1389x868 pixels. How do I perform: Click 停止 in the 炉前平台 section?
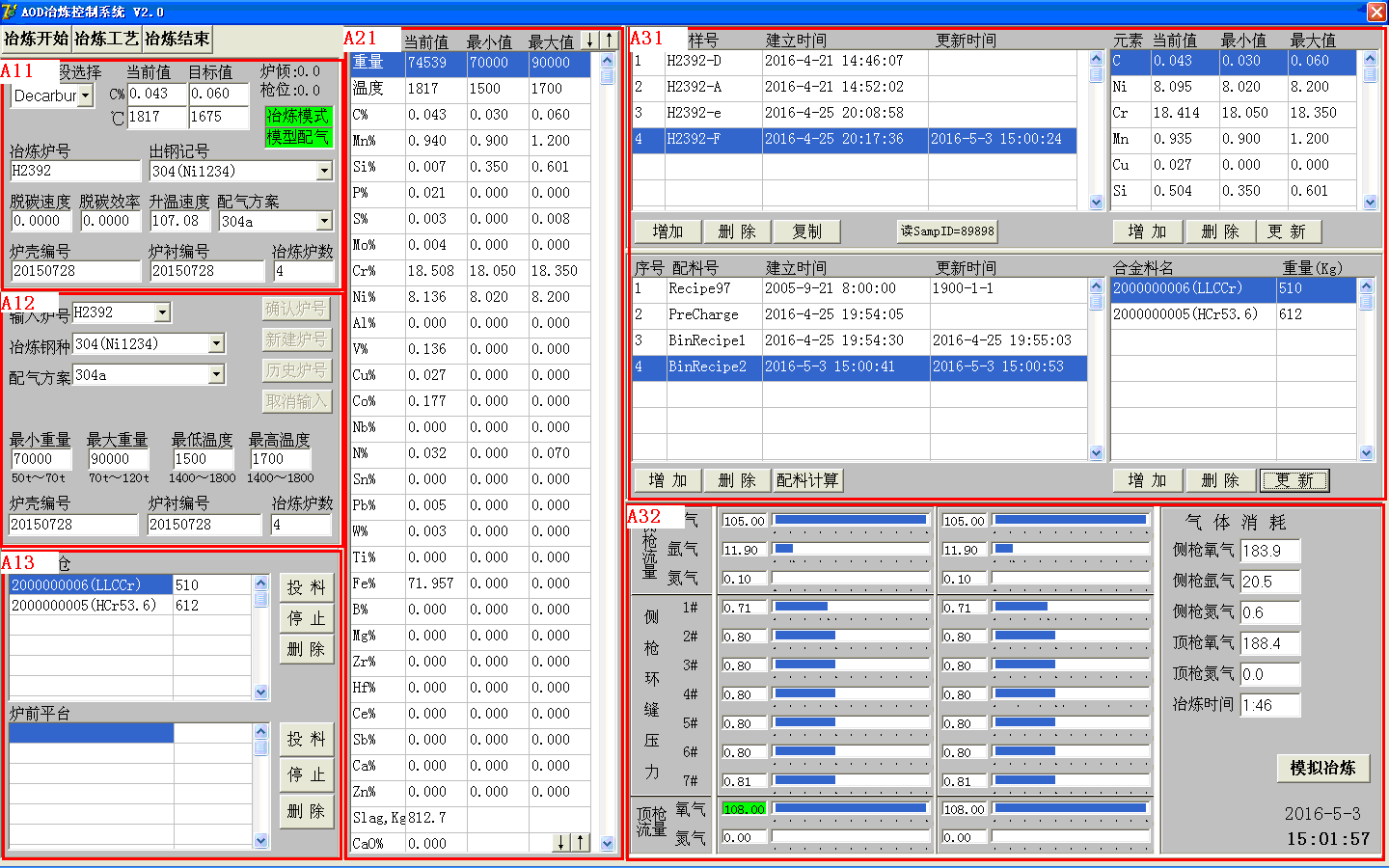[x=307, y=774]
